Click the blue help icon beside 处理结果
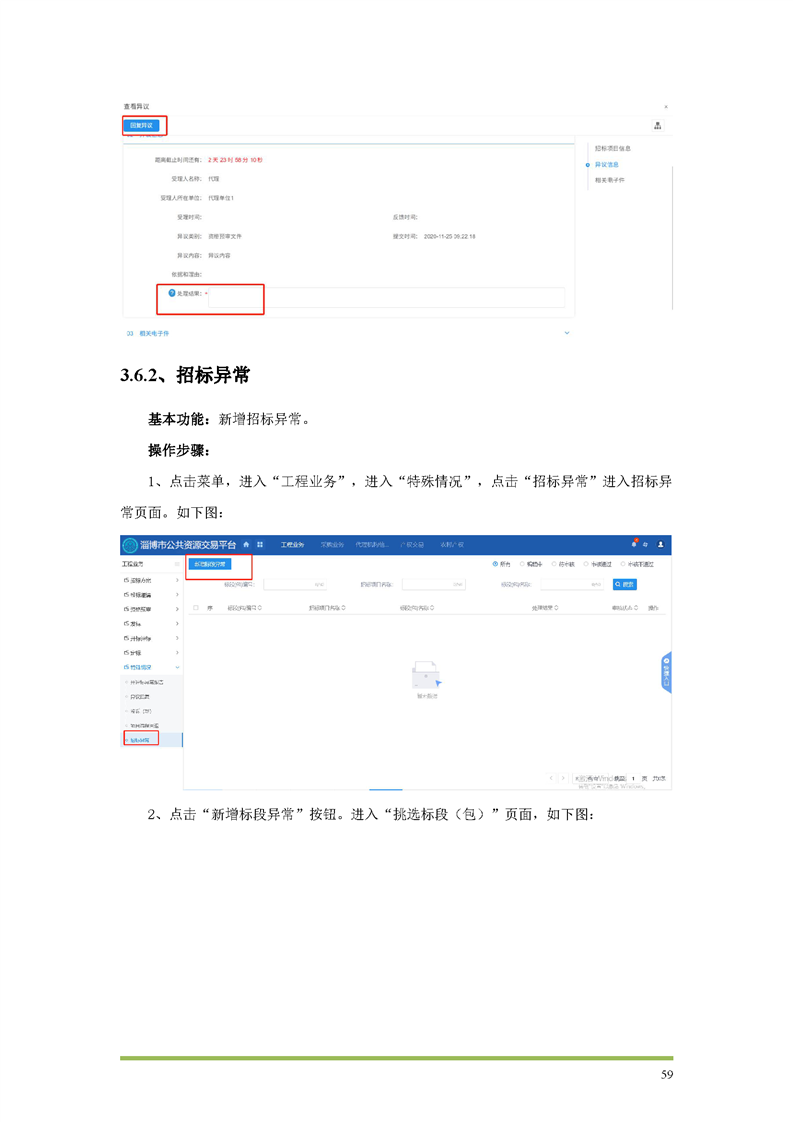The height and width of the screenshot is (1122, 793). pyautogui.click(x=172, y=293)
